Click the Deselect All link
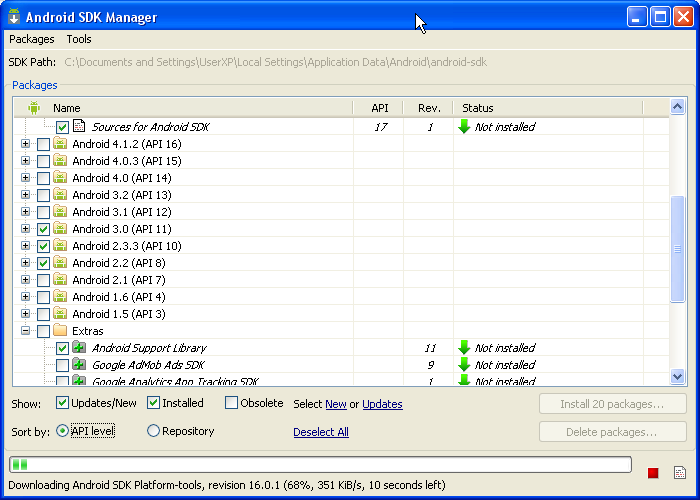This screenshot has height=500, width=700. coord(321,432)
